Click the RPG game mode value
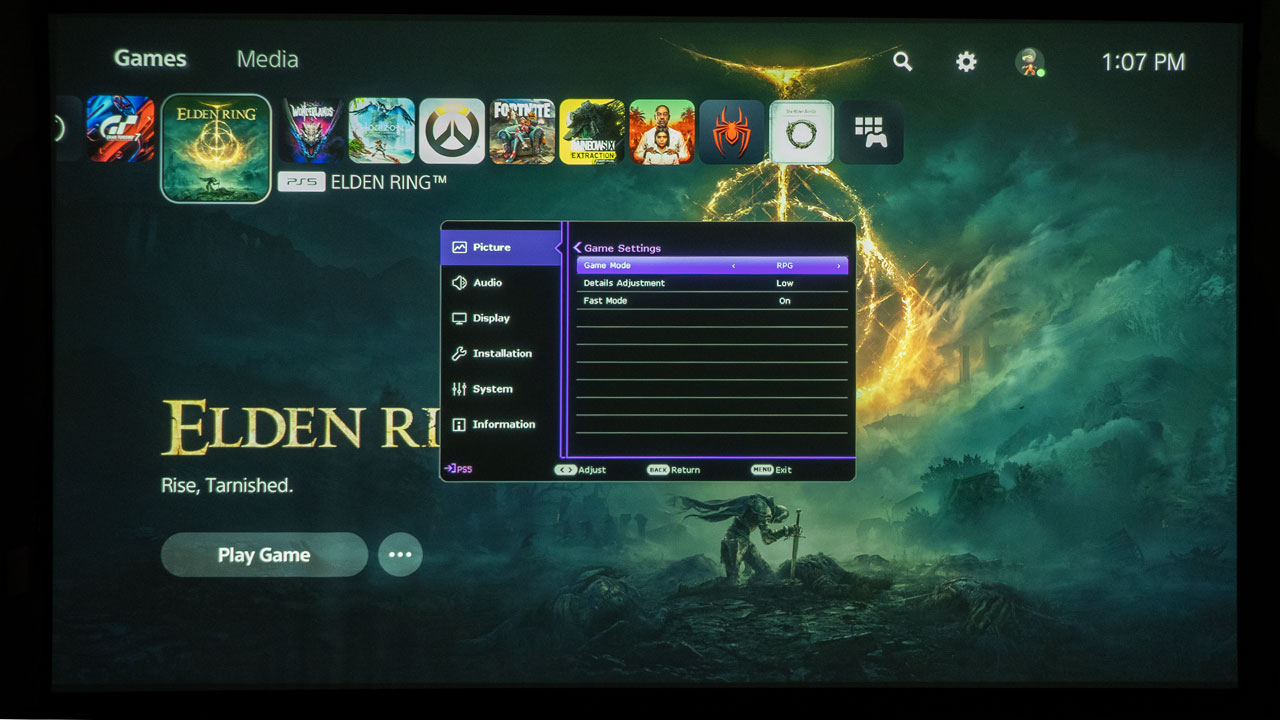Image resolution: width=1280 pixels, height=720 pixels. point(785,266)
